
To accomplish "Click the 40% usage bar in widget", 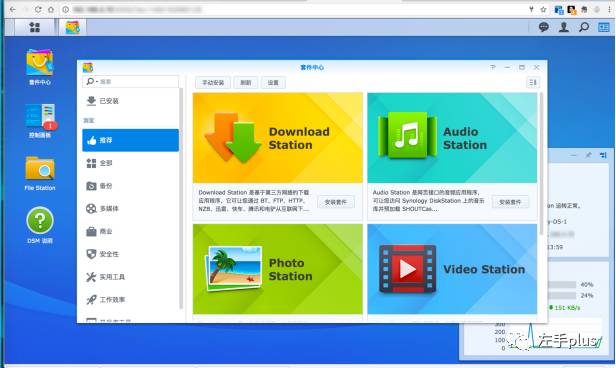I will tap(562, 284).
